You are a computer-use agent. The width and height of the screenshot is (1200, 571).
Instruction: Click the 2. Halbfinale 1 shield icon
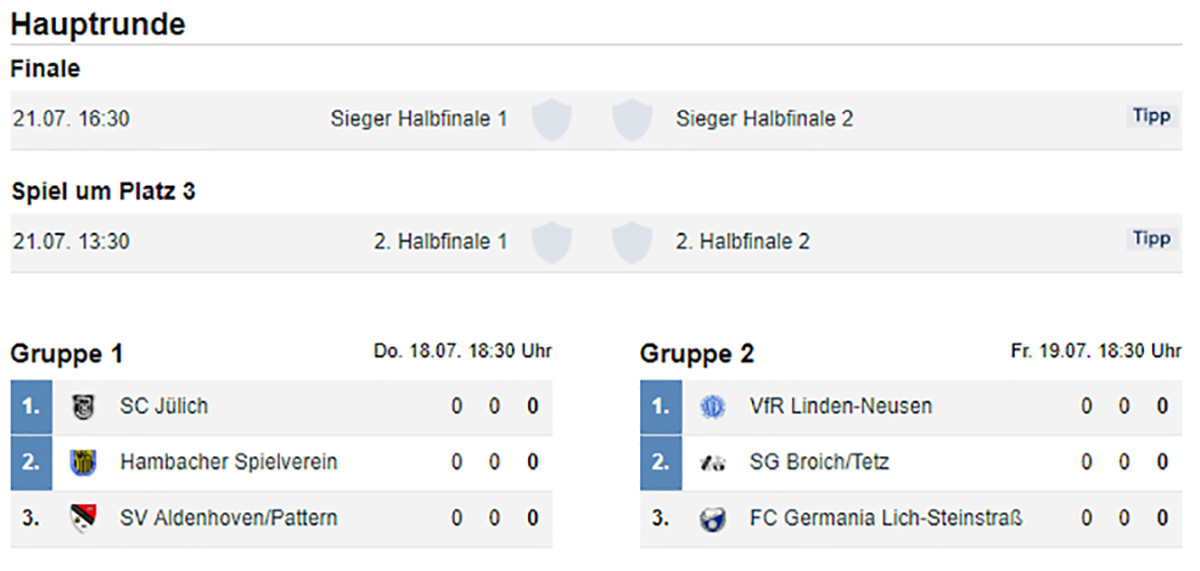pos(552,242)
